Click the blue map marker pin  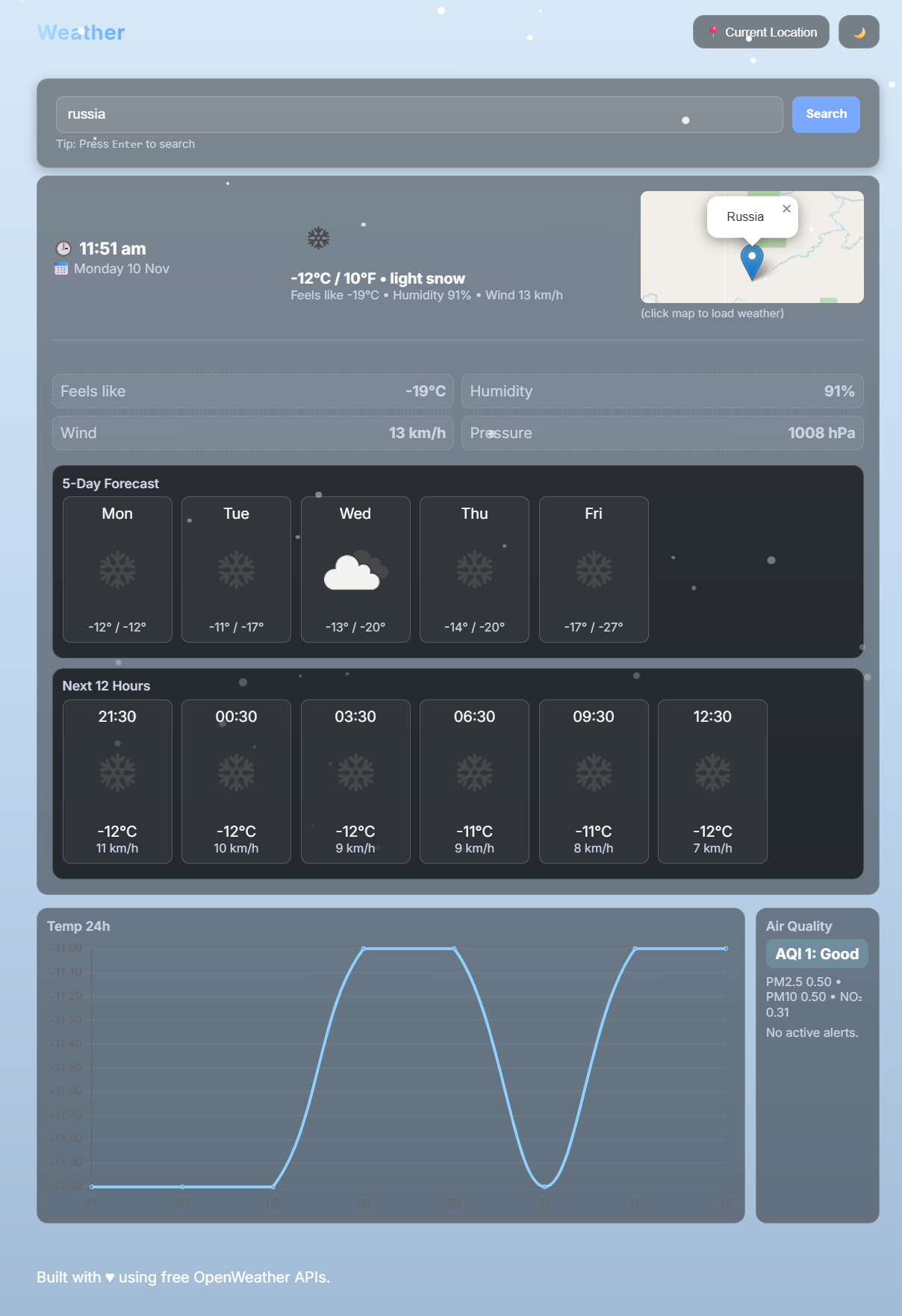coord(752,262)
